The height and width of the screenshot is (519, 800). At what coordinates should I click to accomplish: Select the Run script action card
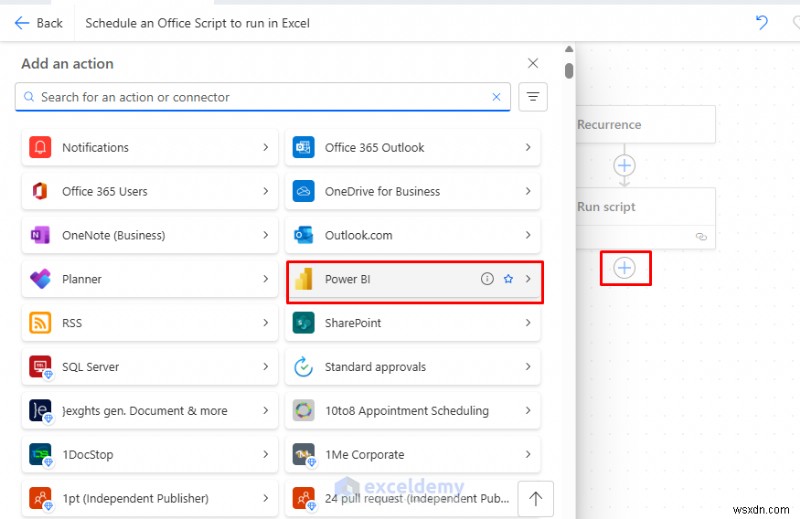click(x=646, y=218)
